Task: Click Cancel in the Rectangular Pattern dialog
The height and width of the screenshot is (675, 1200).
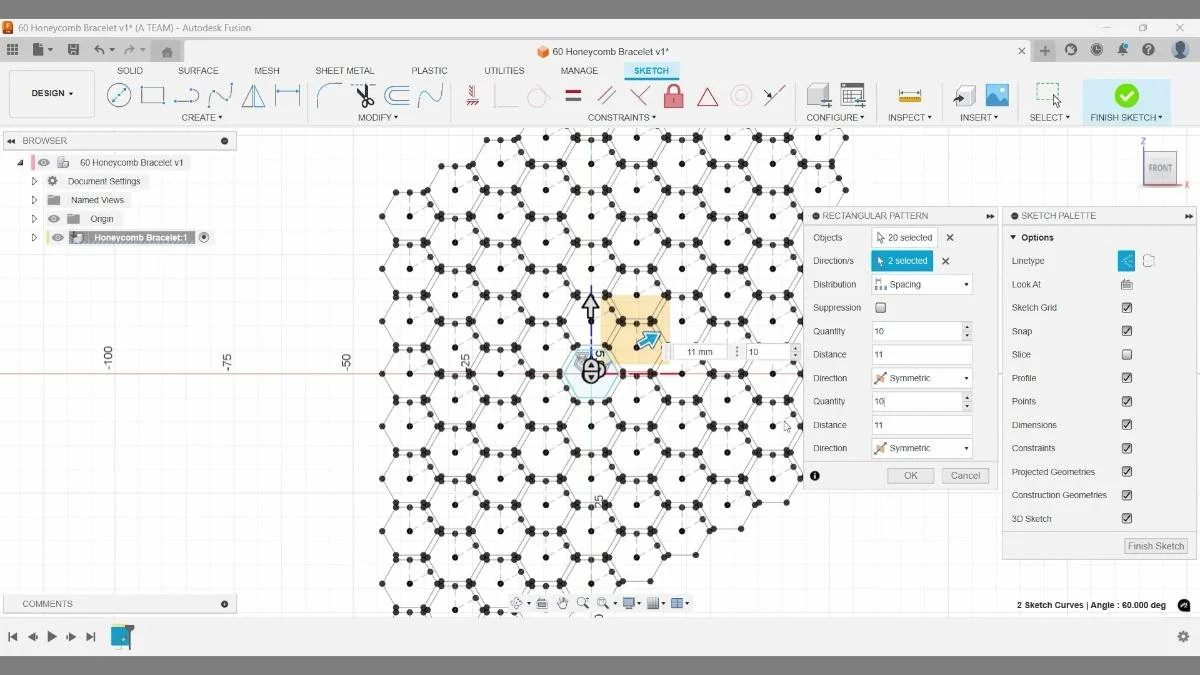Action: [x=964, y=475]
